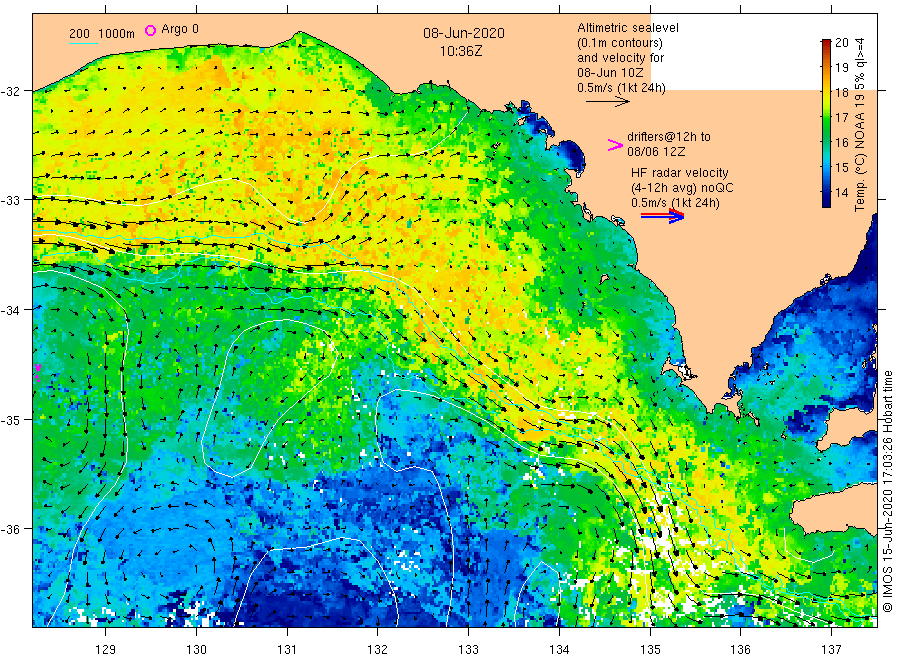Click the longitude label '136'
Image resolution: width=900 pixels, height=660 pixels.
pyautogui.click(x=740, y=650)
